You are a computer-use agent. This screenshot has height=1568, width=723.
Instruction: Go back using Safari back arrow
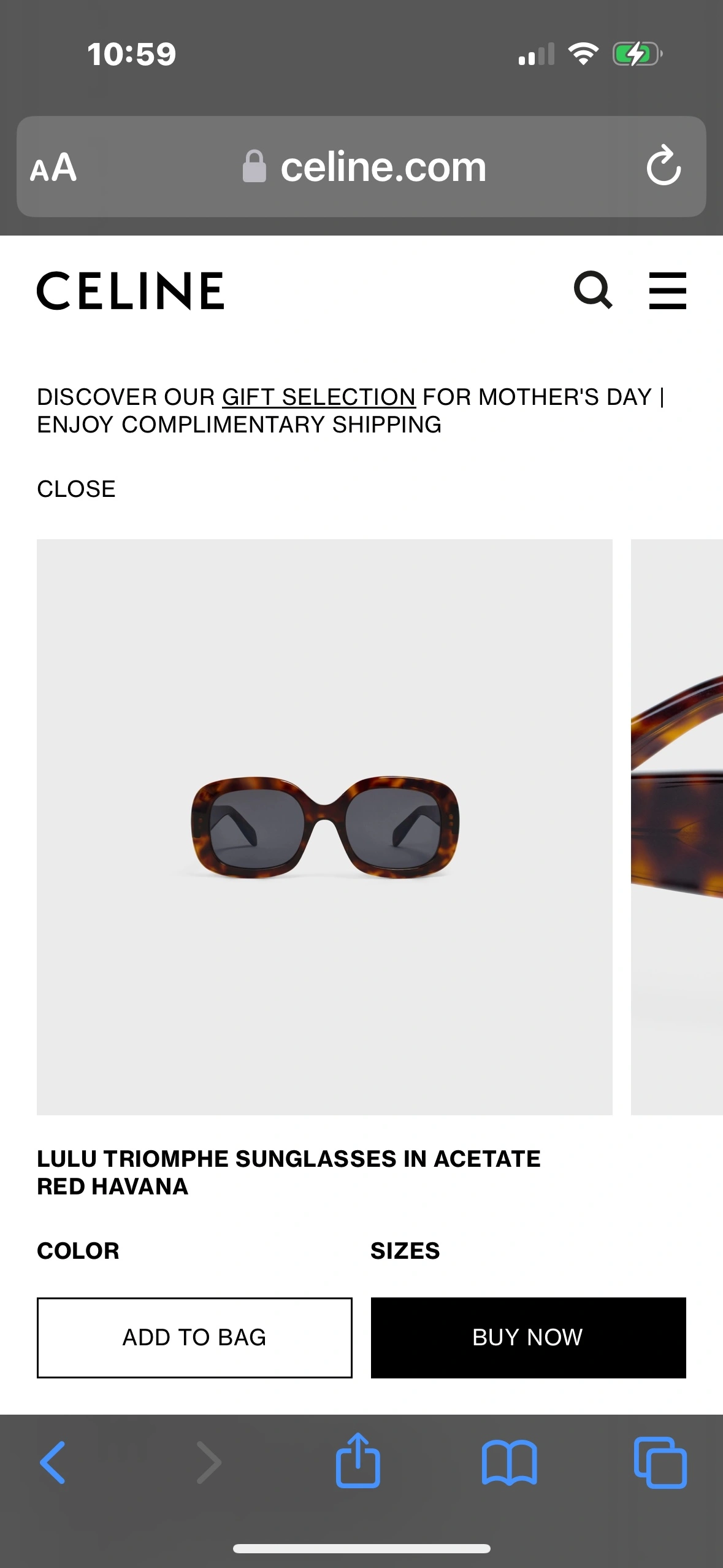(x=53, y=1462)
